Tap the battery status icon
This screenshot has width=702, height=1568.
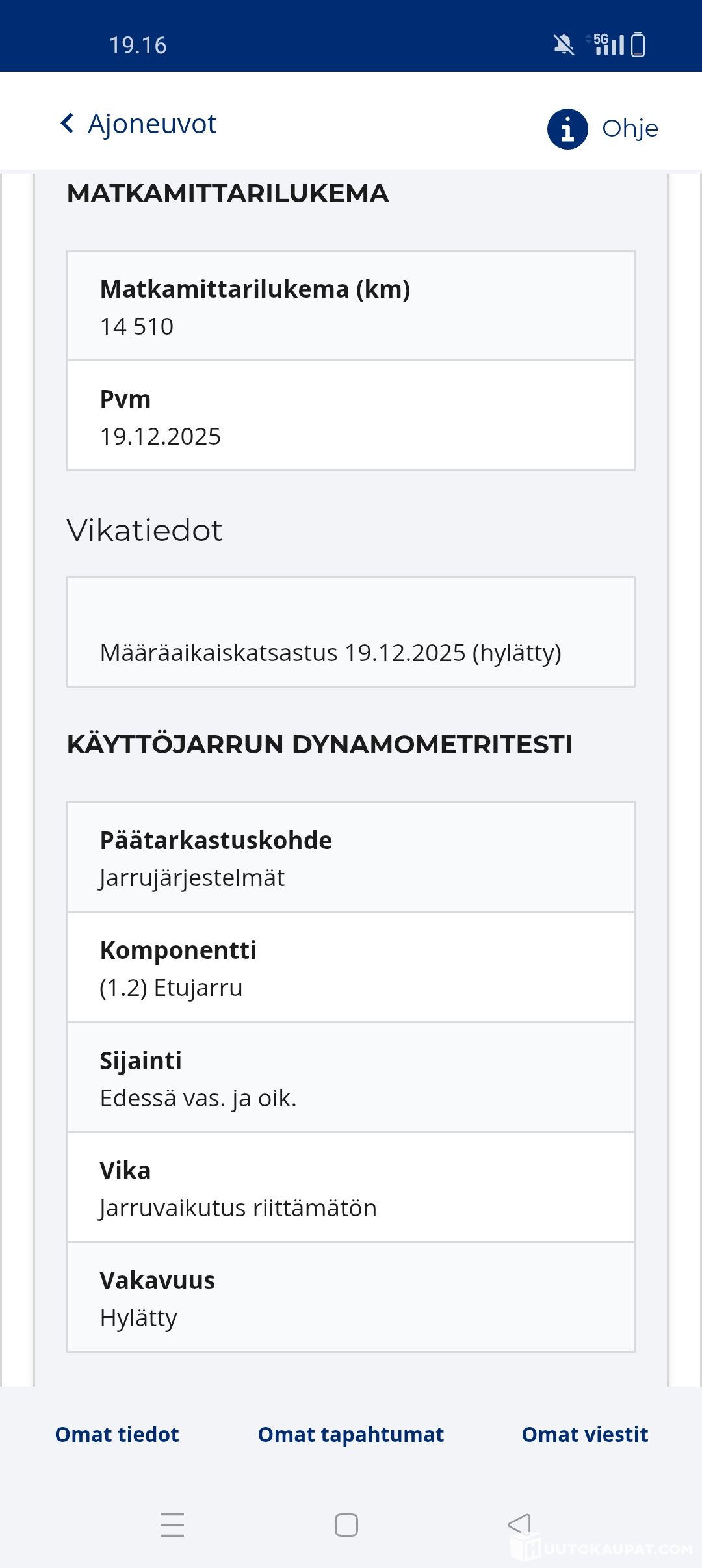pyautogui.click(x=638, y=45)
